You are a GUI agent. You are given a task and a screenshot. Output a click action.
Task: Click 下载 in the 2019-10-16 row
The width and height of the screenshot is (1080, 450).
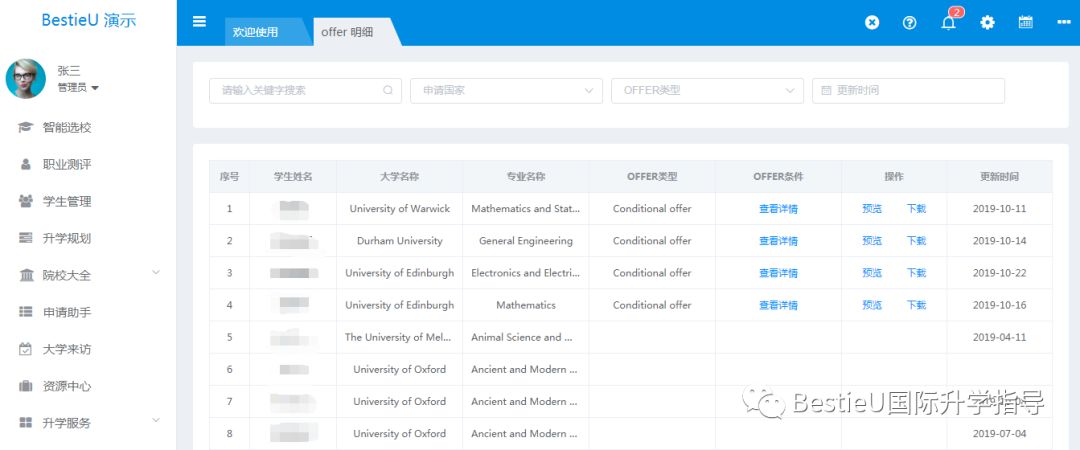click(917, 305)
